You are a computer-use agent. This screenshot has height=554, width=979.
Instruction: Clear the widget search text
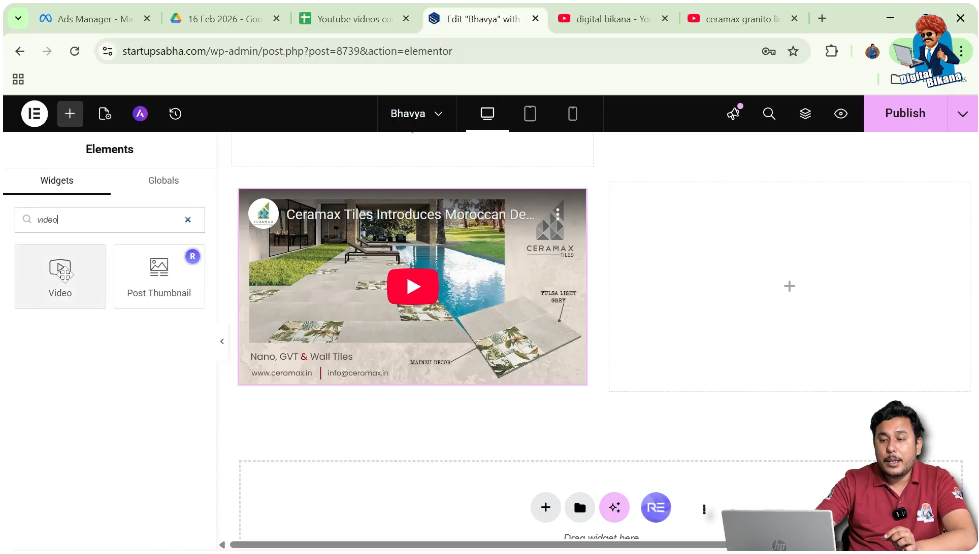tap(187, 220)
